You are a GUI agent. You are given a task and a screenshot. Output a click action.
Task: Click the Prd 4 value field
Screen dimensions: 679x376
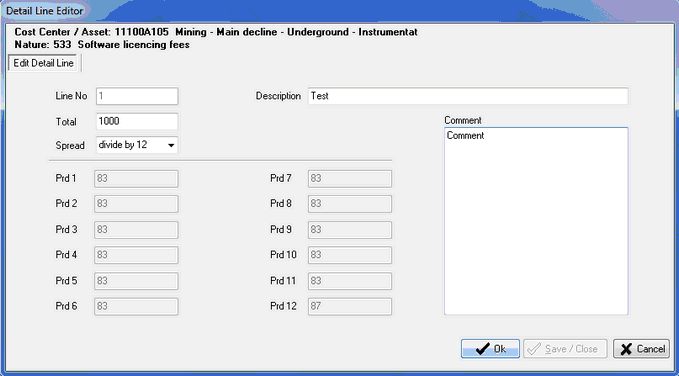point(136,255)
